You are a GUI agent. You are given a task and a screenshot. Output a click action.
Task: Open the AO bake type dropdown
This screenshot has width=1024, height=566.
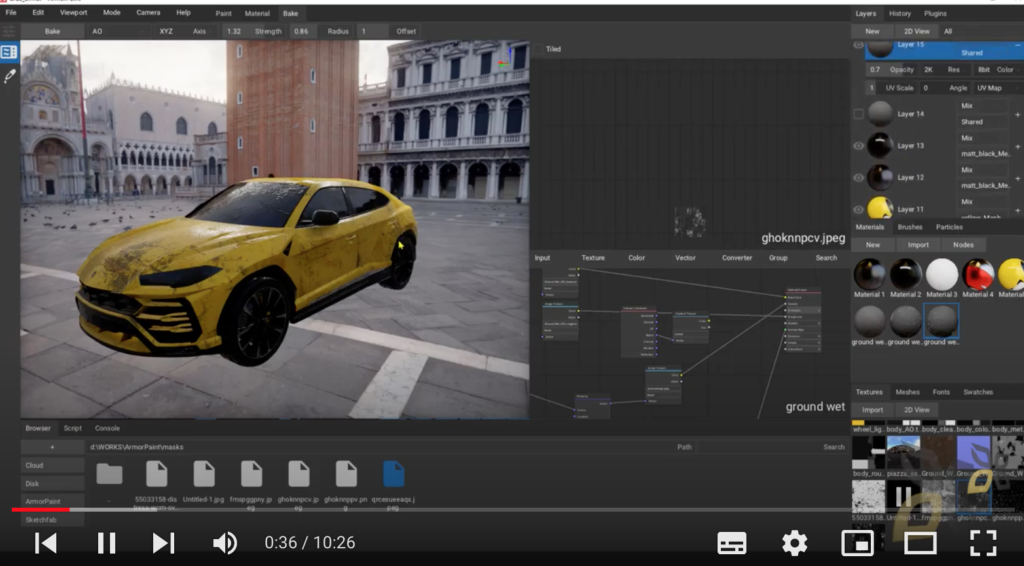tap(118, 31)
